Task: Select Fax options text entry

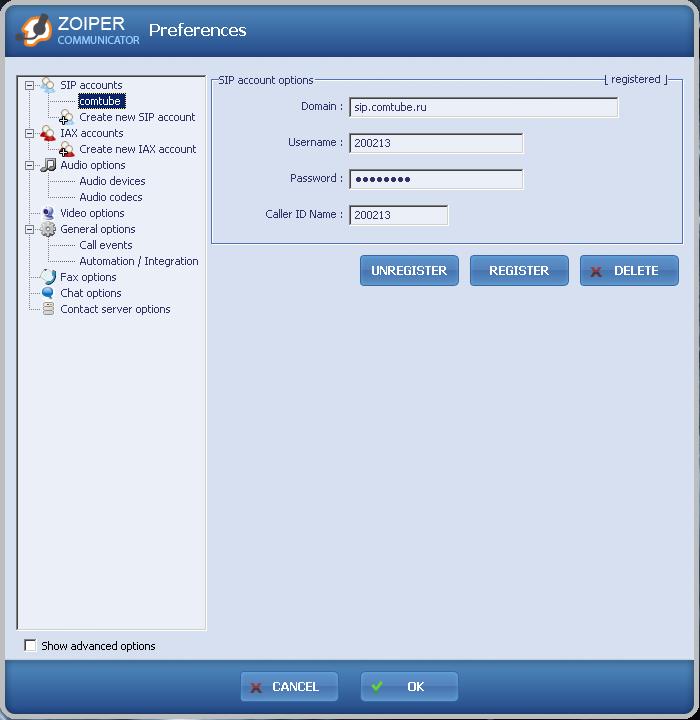Action: pyautogui.click(x=88, y=277)
